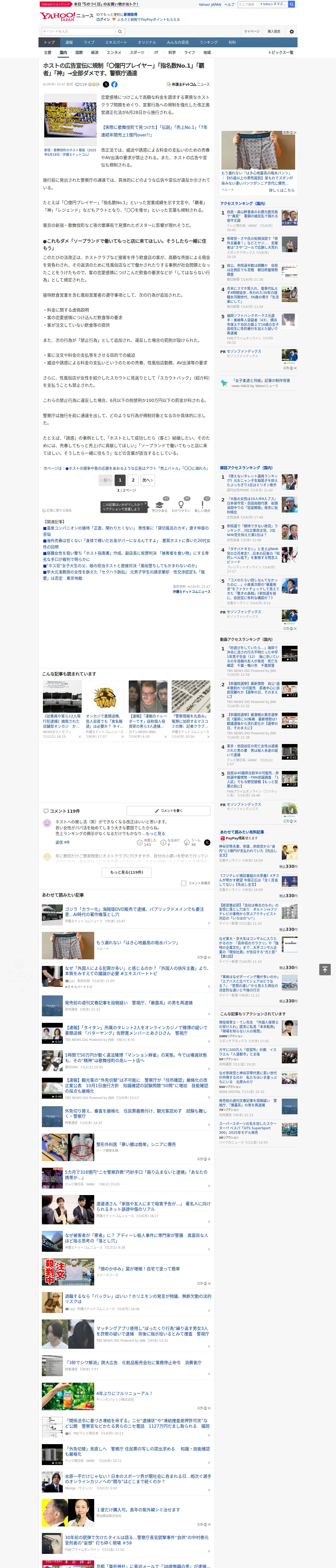Click the comment count 119 bubble under headline

coord(81,85)
